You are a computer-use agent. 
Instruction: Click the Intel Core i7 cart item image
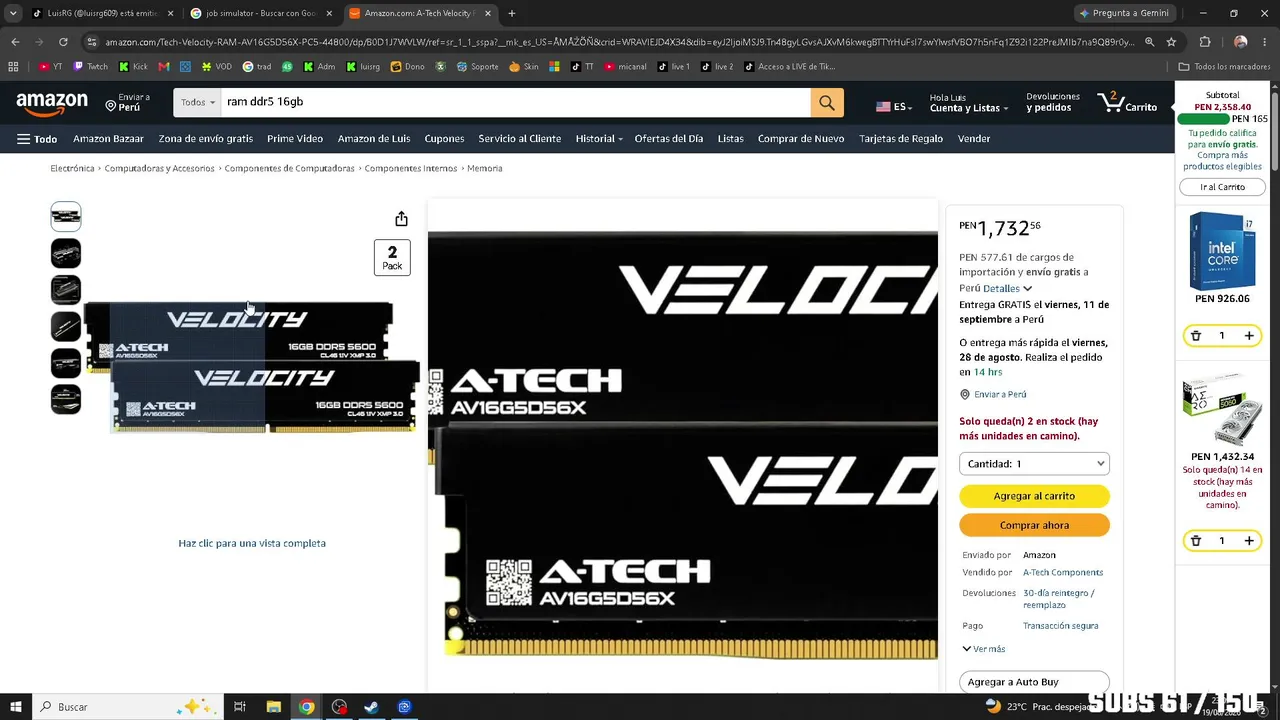(1222, 251)
